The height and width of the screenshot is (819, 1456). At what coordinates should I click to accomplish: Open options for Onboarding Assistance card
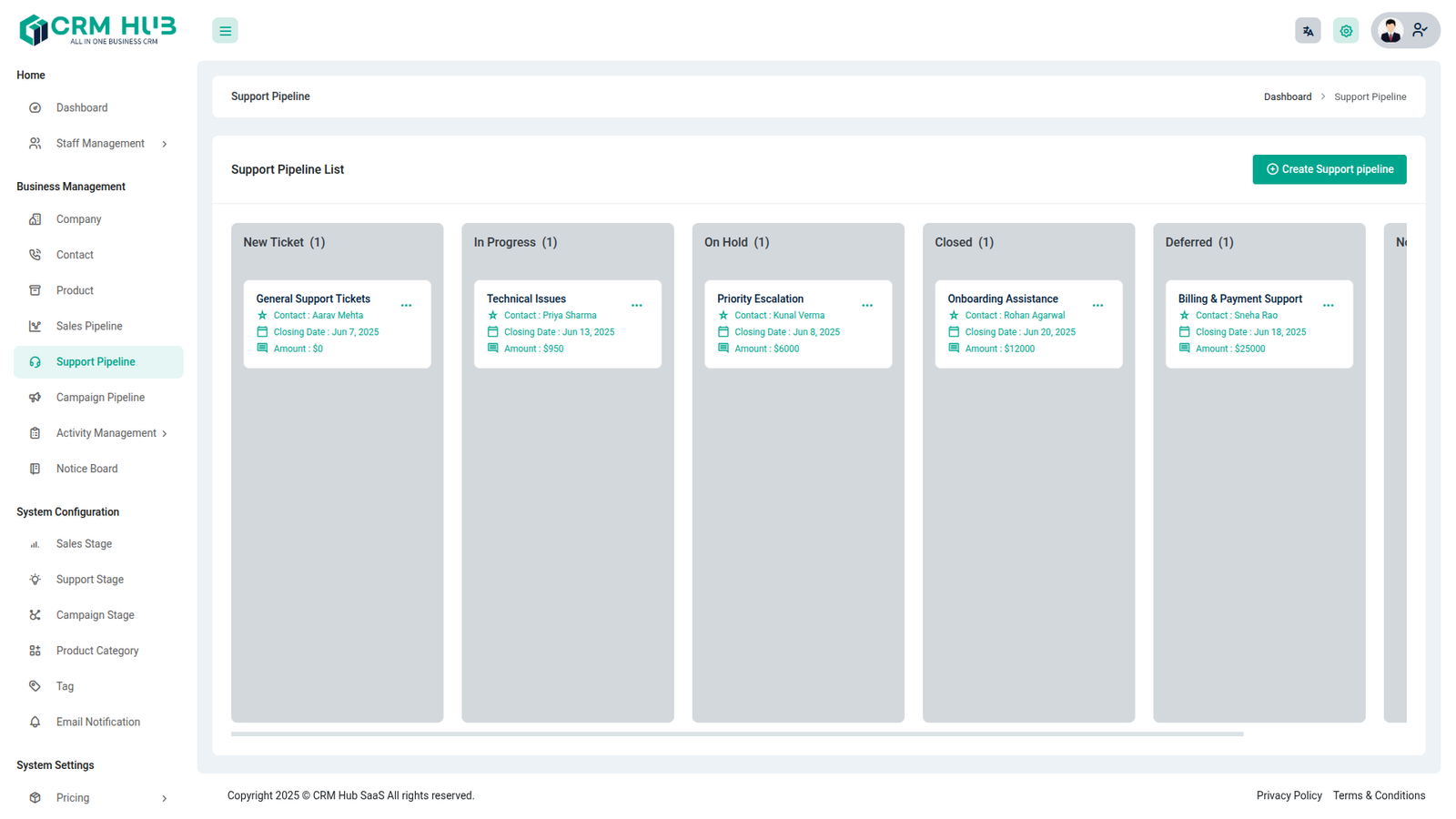pyautogui.click(x=1097, y=306)
